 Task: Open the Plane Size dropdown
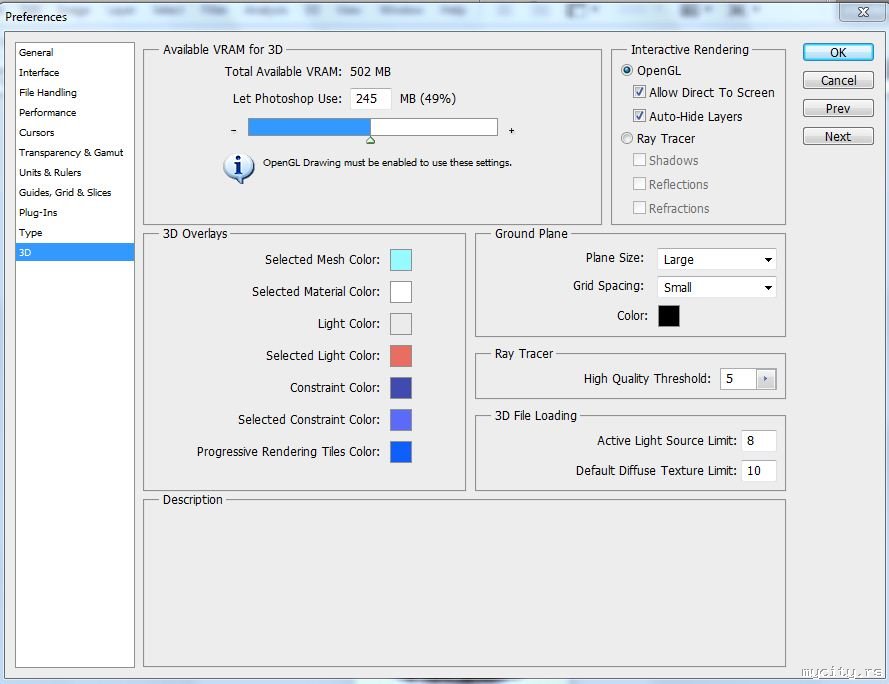[717, 259]
